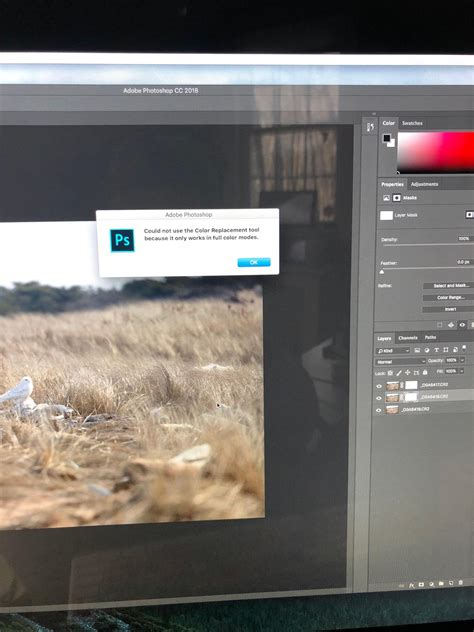Open the Opacity slider dropdown arrow
Screen dimensions: 474x632
click(x=462, y=360)
